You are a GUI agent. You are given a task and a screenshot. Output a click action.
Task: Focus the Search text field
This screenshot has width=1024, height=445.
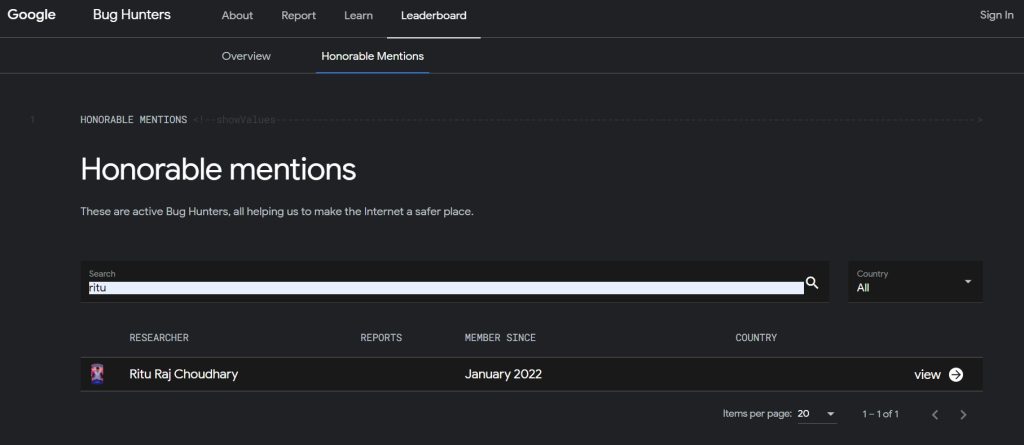coord(445,287)
